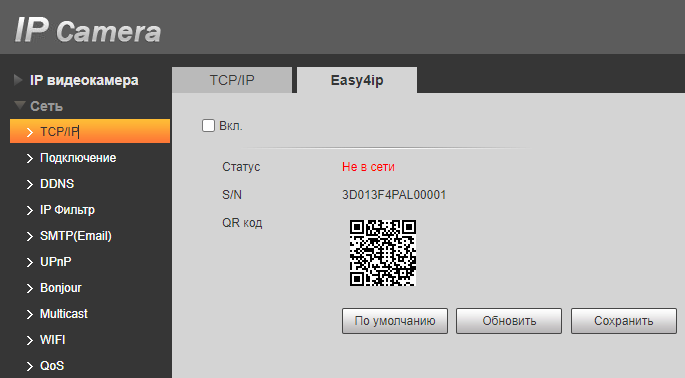This screenshot has height=378, width=685.
Task: Expand the IP видеокамера section triangle
Action: pos(18,80)
